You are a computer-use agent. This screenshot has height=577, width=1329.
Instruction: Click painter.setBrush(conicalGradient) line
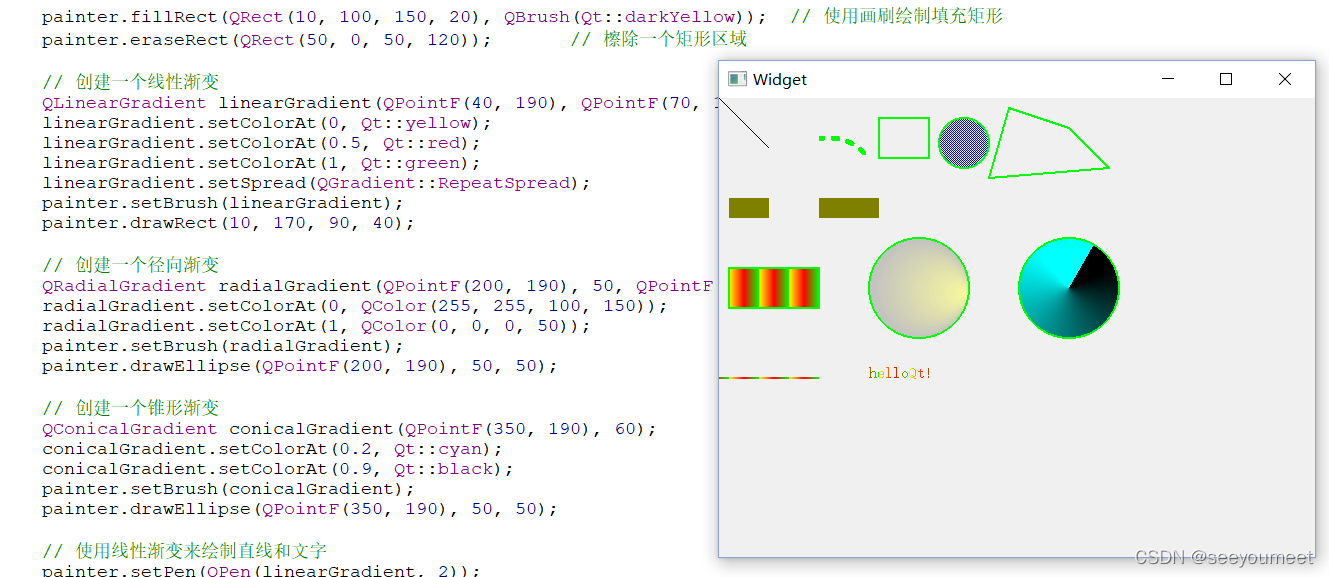click(x=228, y=489)
